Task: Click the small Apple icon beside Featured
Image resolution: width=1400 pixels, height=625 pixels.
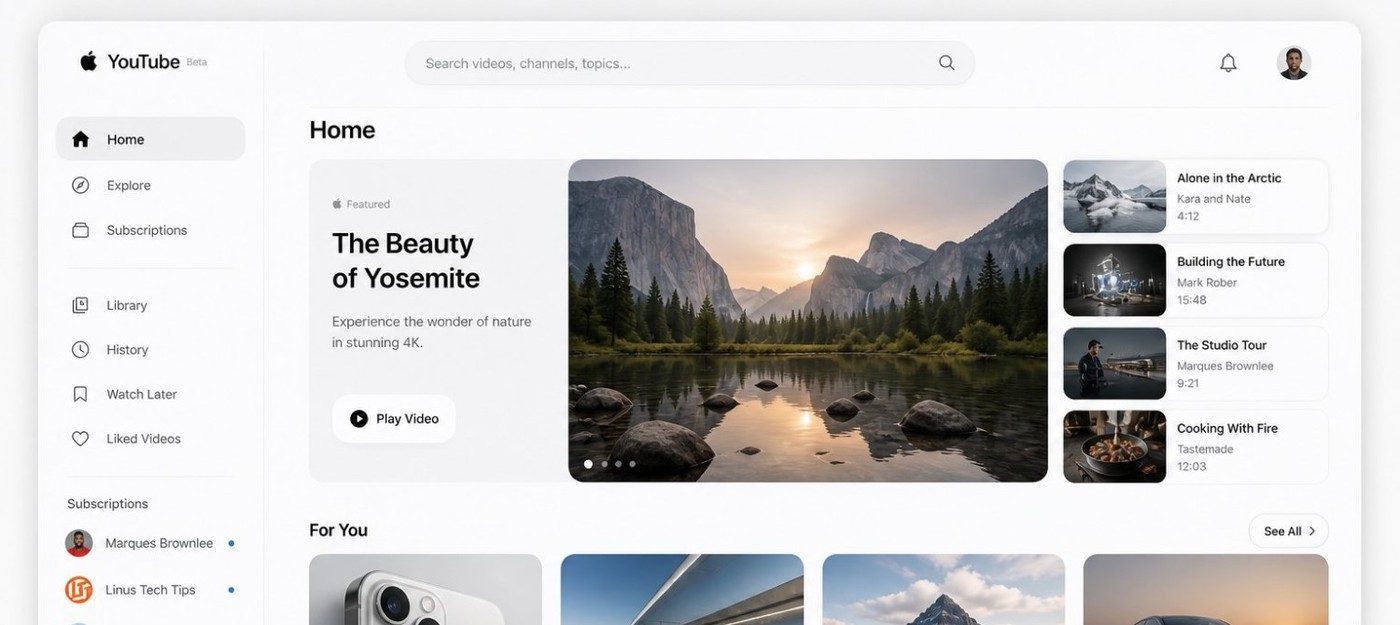Action: (337, 204)
